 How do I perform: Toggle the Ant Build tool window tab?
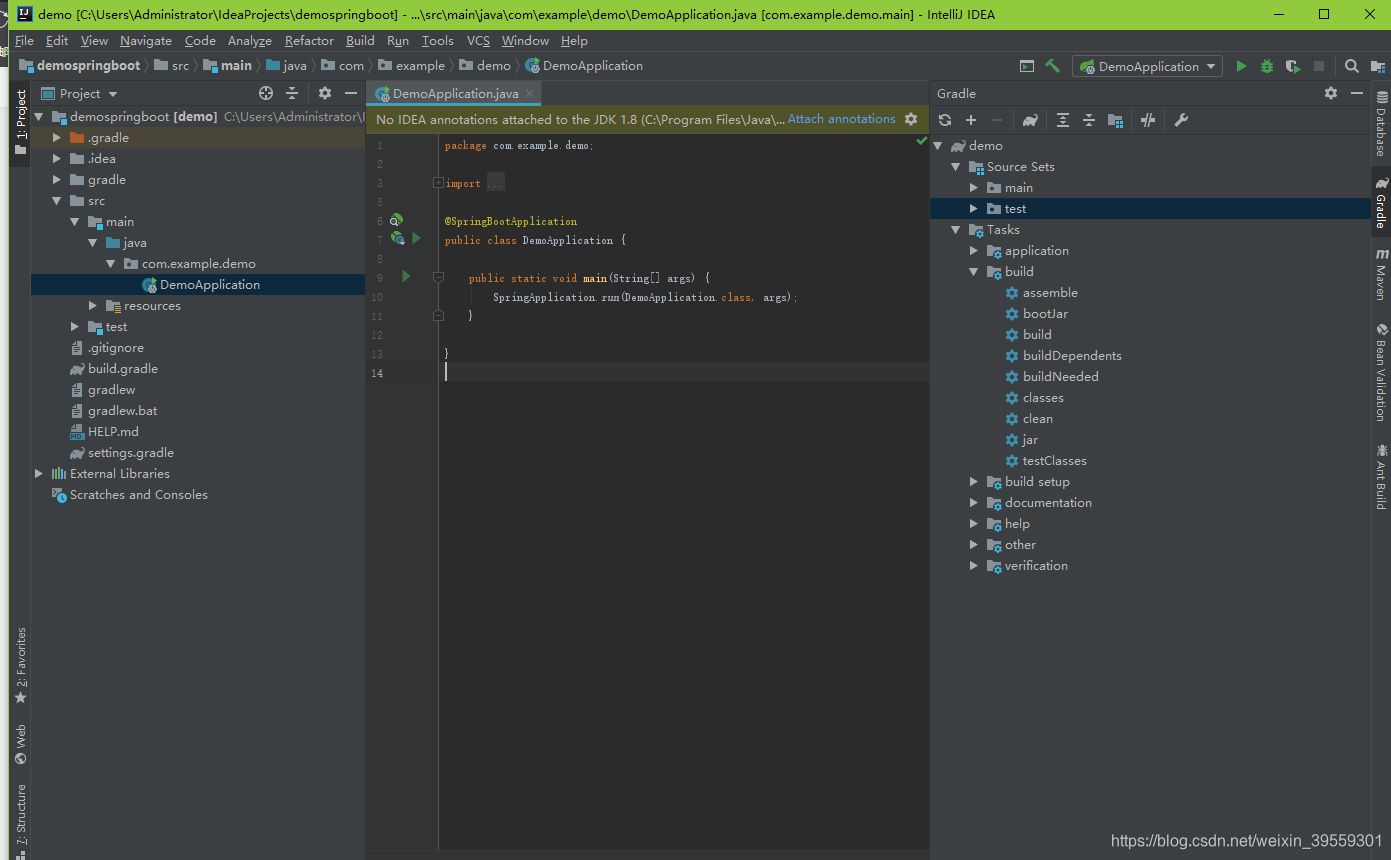coord(1381,477)
